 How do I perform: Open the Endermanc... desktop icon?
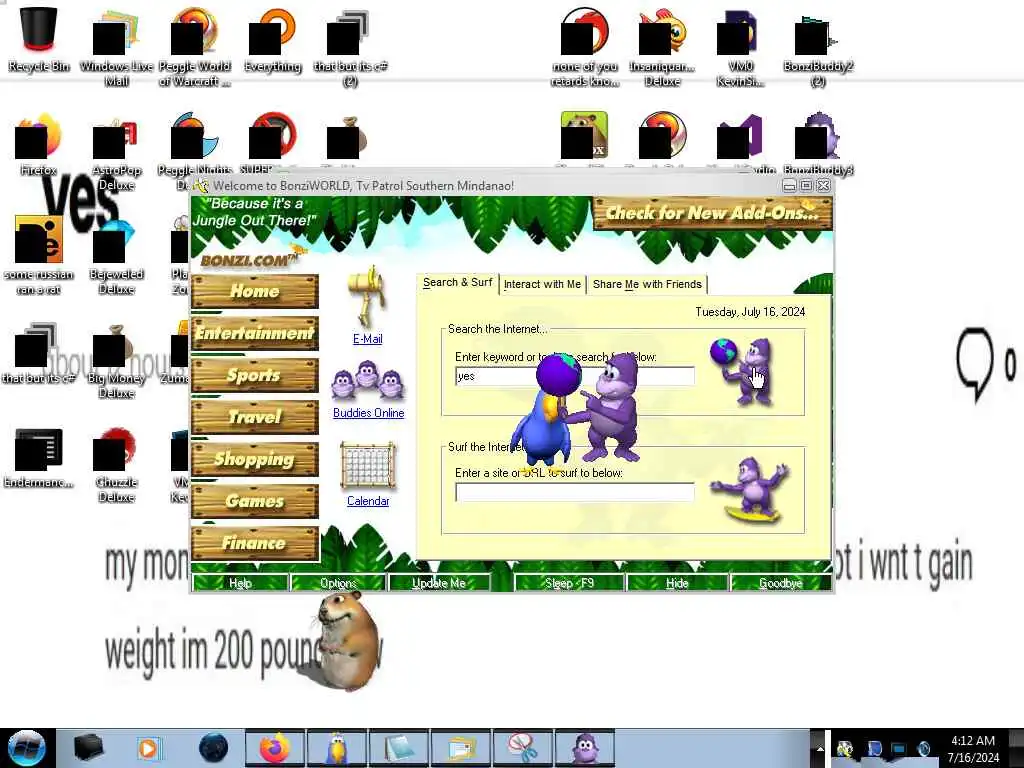point(38,457)
